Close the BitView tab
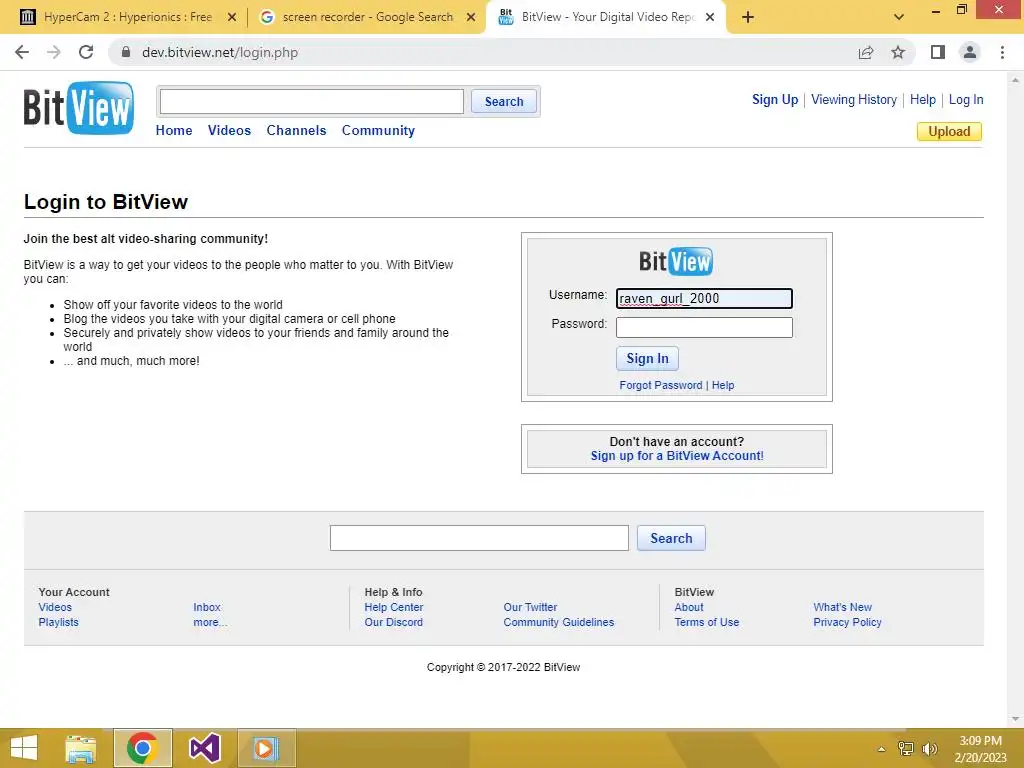Viewport: 1024px width, 768px height. point(711,18)
